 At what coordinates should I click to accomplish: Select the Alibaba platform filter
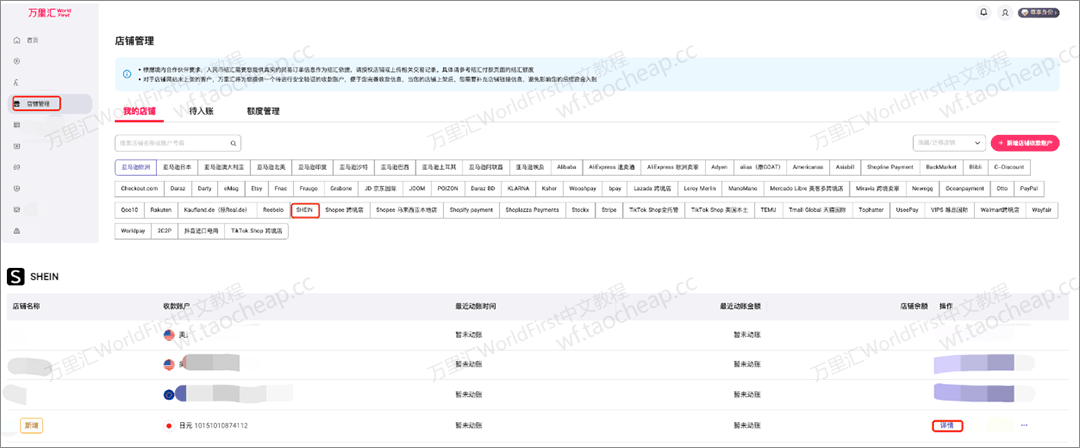[x=566, y=167]
